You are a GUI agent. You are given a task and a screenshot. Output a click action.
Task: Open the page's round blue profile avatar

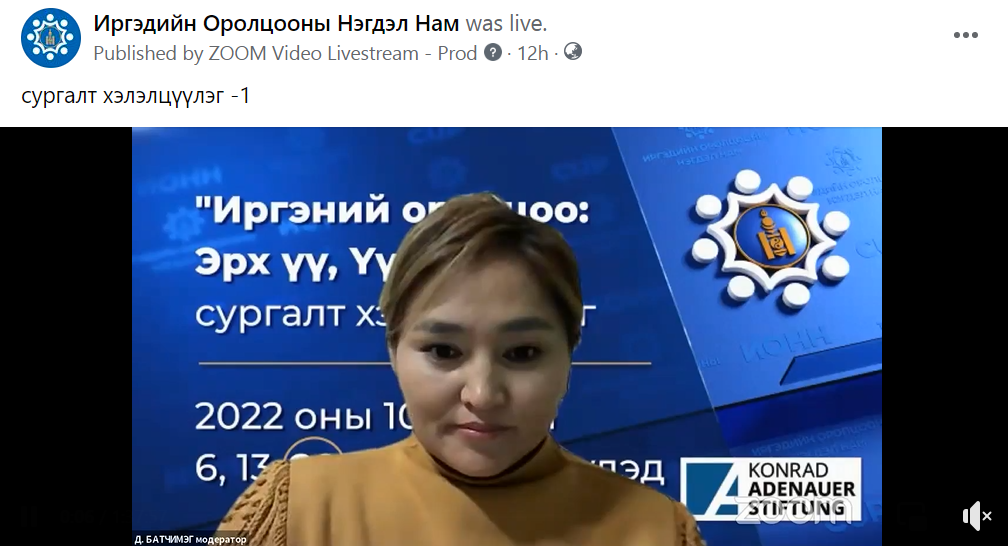(51, 38)
